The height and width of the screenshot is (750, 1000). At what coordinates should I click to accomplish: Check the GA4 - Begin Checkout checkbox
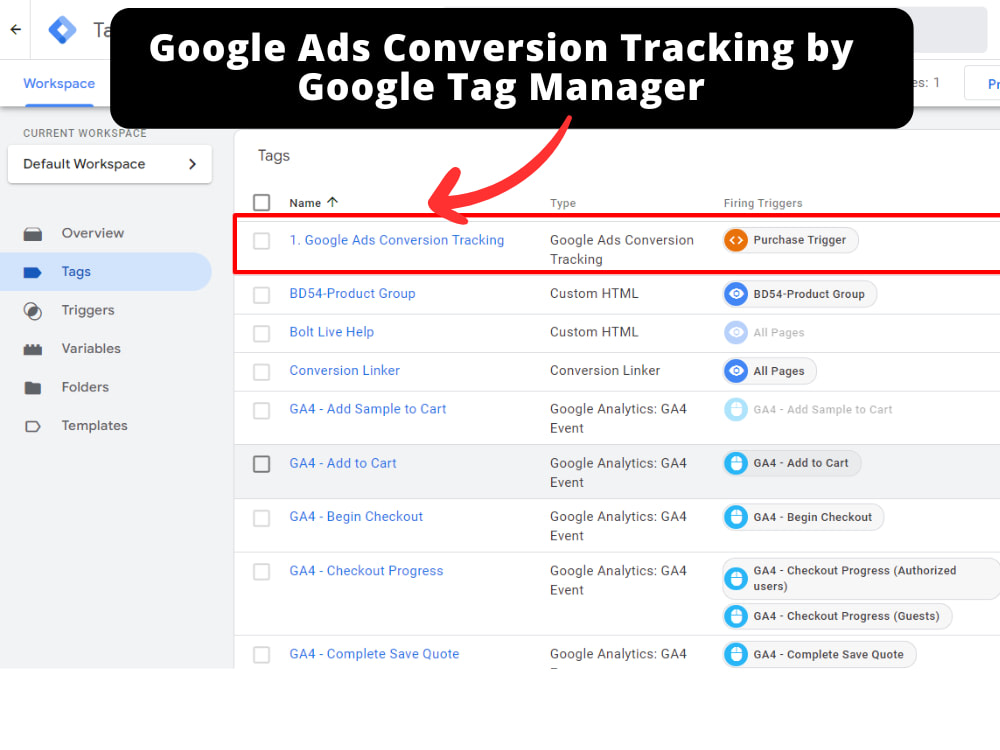click(261, 518)
